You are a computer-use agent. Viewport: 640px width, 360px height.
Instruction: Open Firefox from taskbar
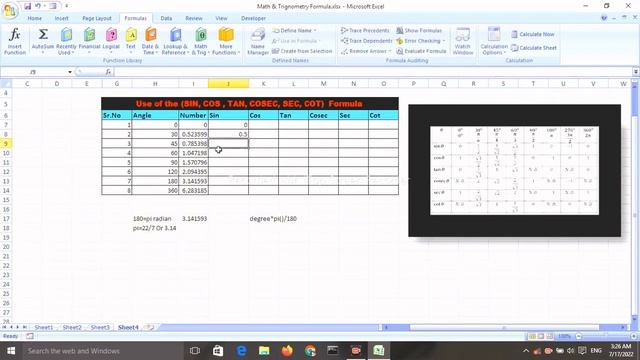tap(287, 351)
